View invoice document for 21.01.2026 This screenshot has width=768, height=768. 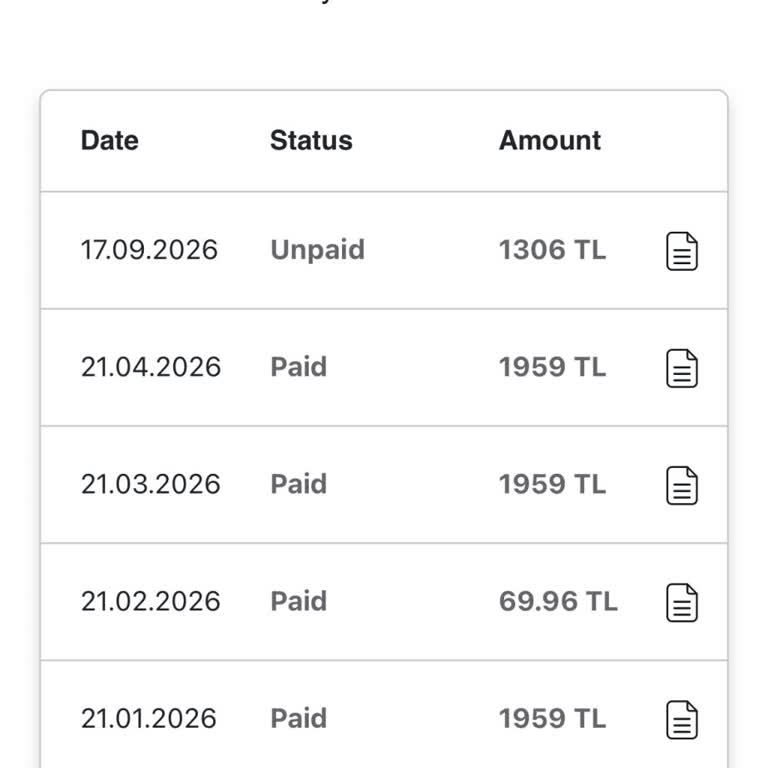[x=682, y=719]
